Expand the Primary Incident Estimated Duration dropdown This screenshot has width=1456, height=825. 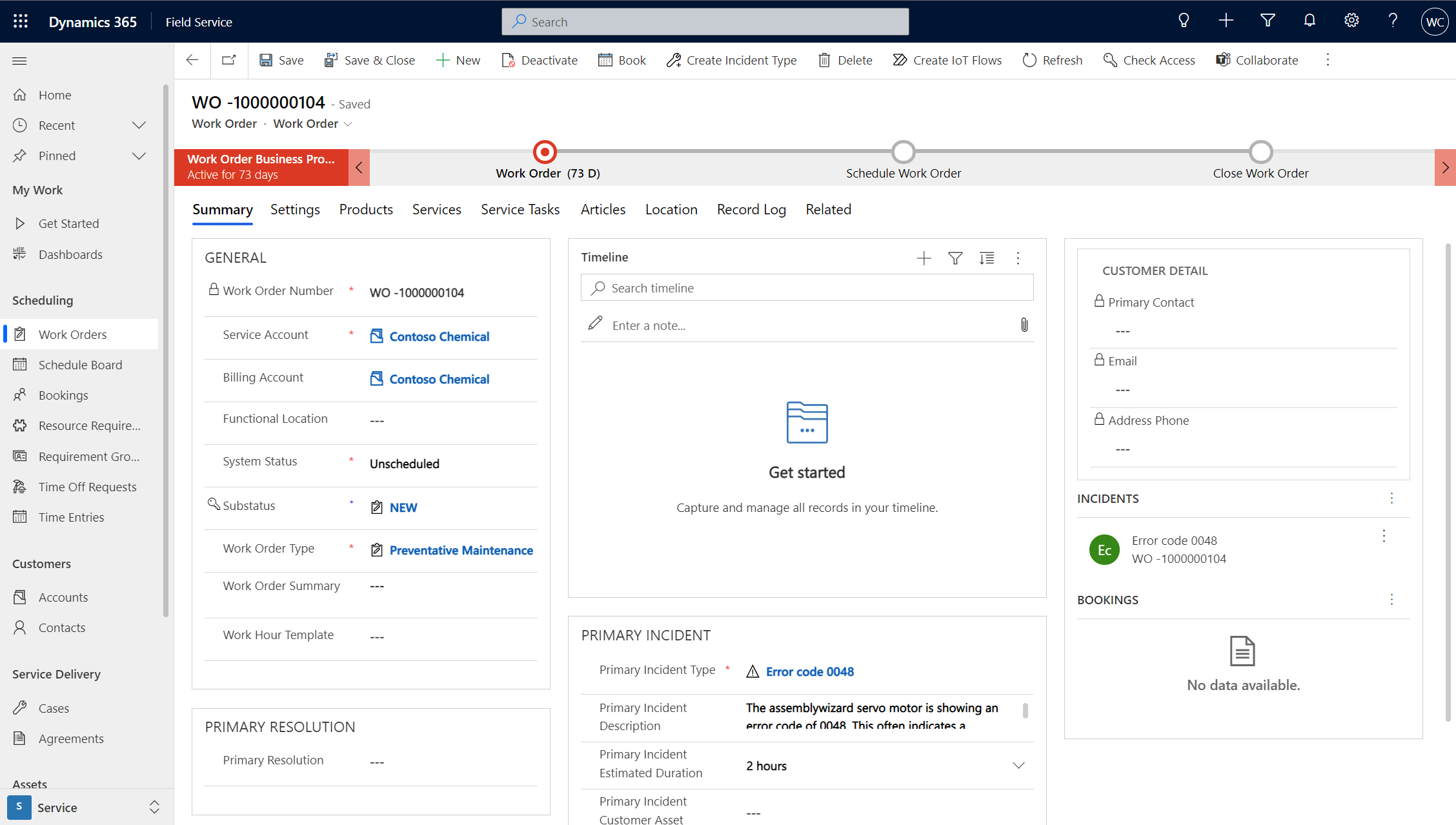coord(1020,765)
